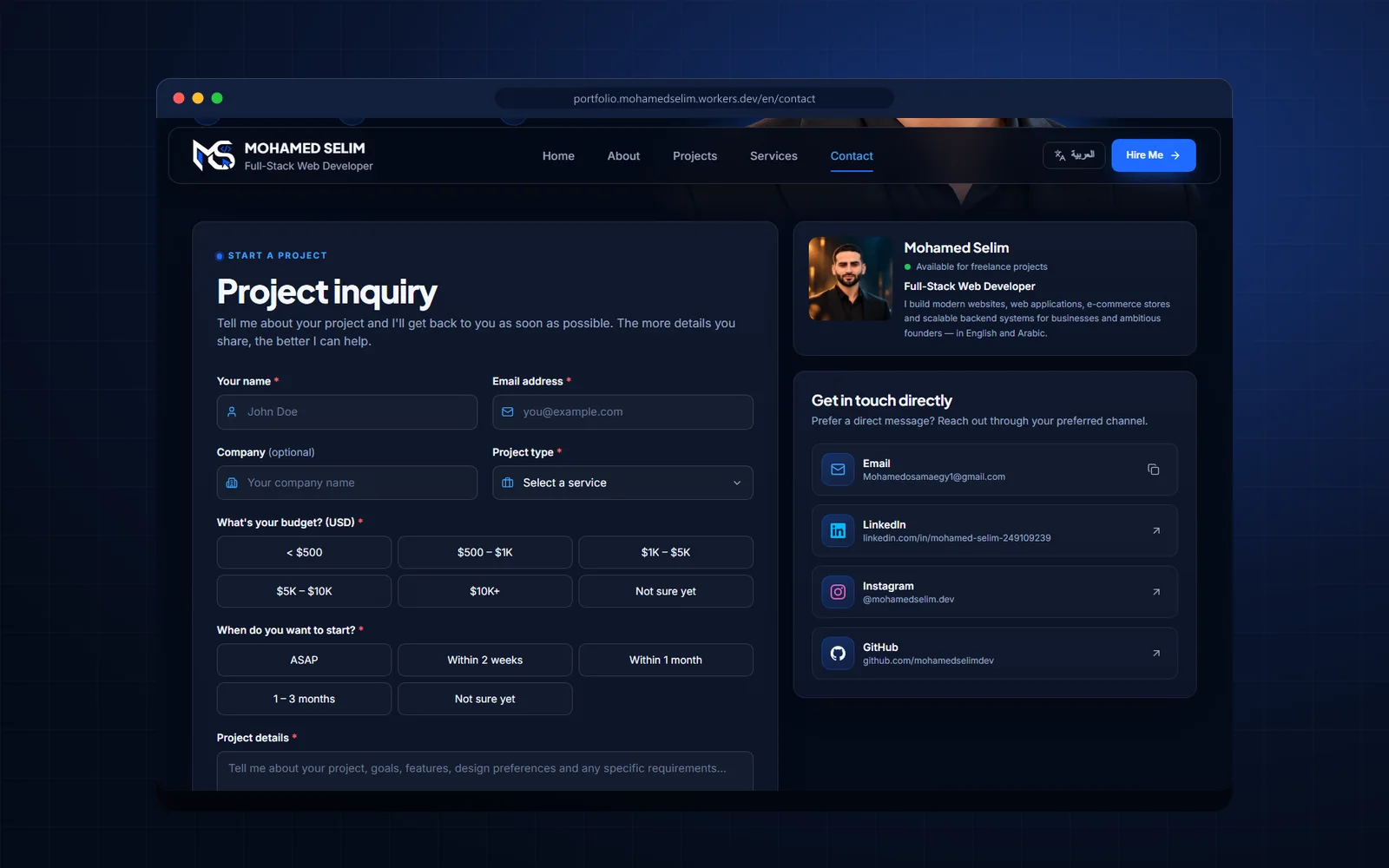Open the Services nav item
Image resolution: width=1389 pixels, height=868 pixels.
773,156
